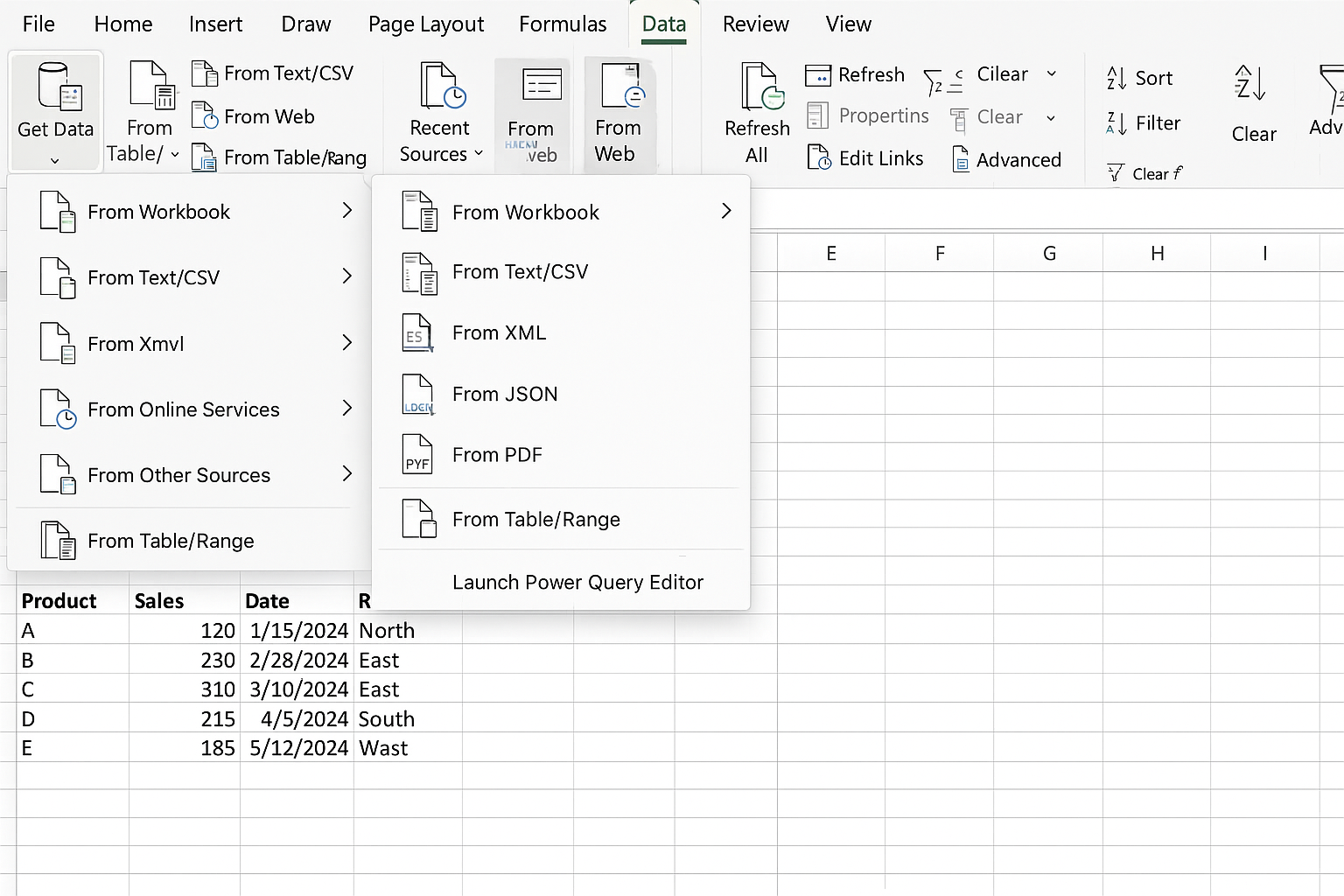Open the Draw tab
This screenshot has height=896, width=1344.
point(306,24)
